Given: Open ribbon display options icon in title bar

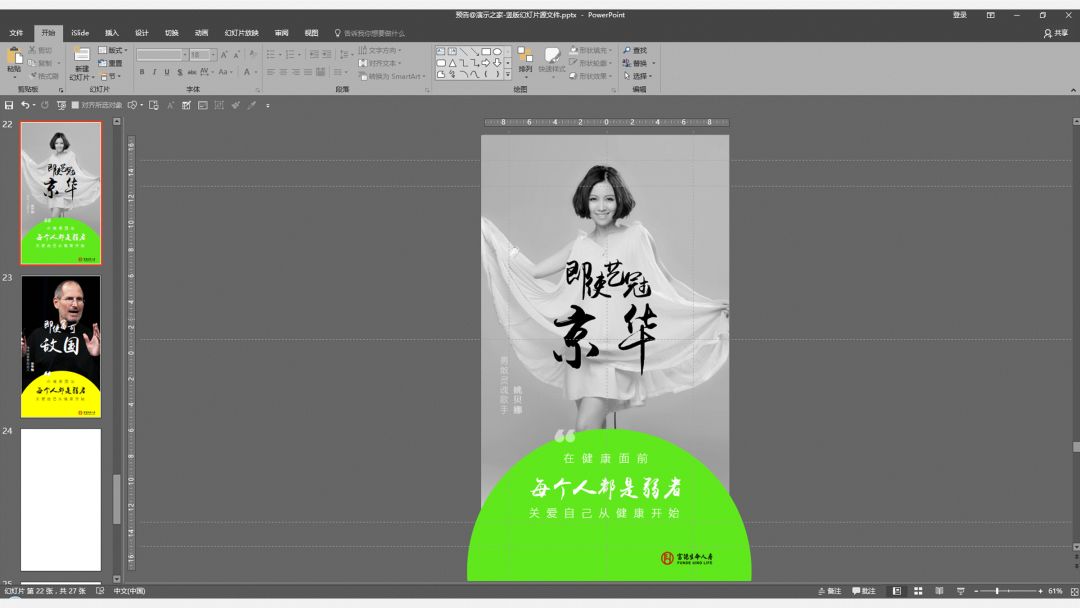Looking at the screenshot, I should point(990,15).
